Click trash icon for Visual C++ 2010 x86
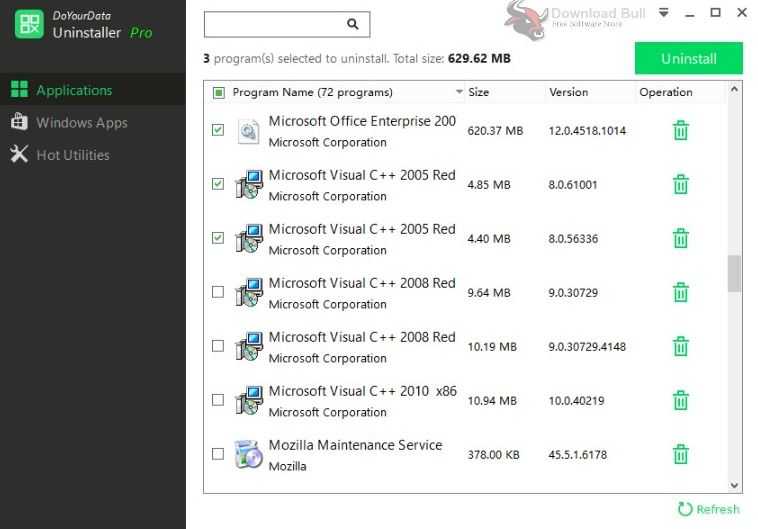The height and width of the screenshot is (529, 758). (681, 400)
